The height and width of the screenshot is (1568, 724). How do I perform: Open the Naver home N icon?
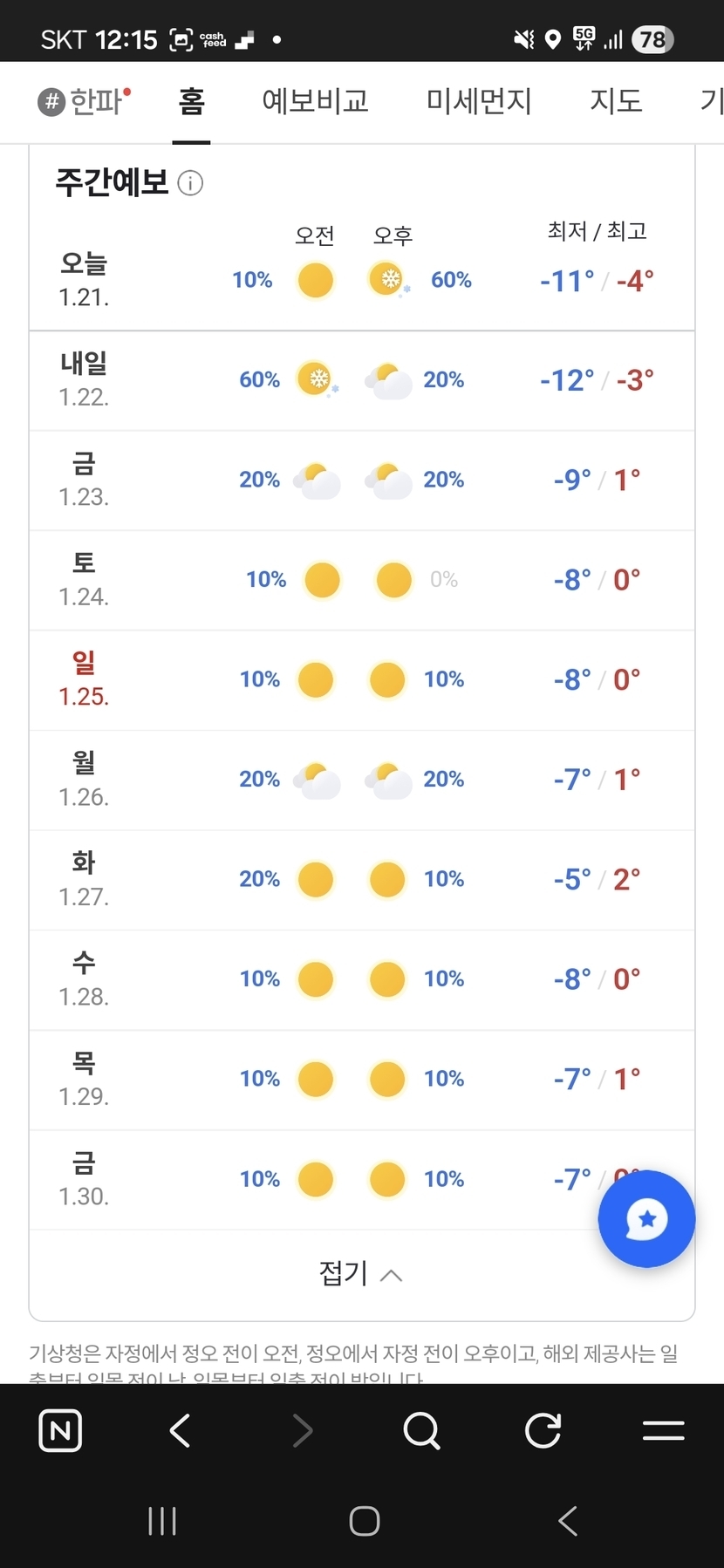(x=60, y=1430)
